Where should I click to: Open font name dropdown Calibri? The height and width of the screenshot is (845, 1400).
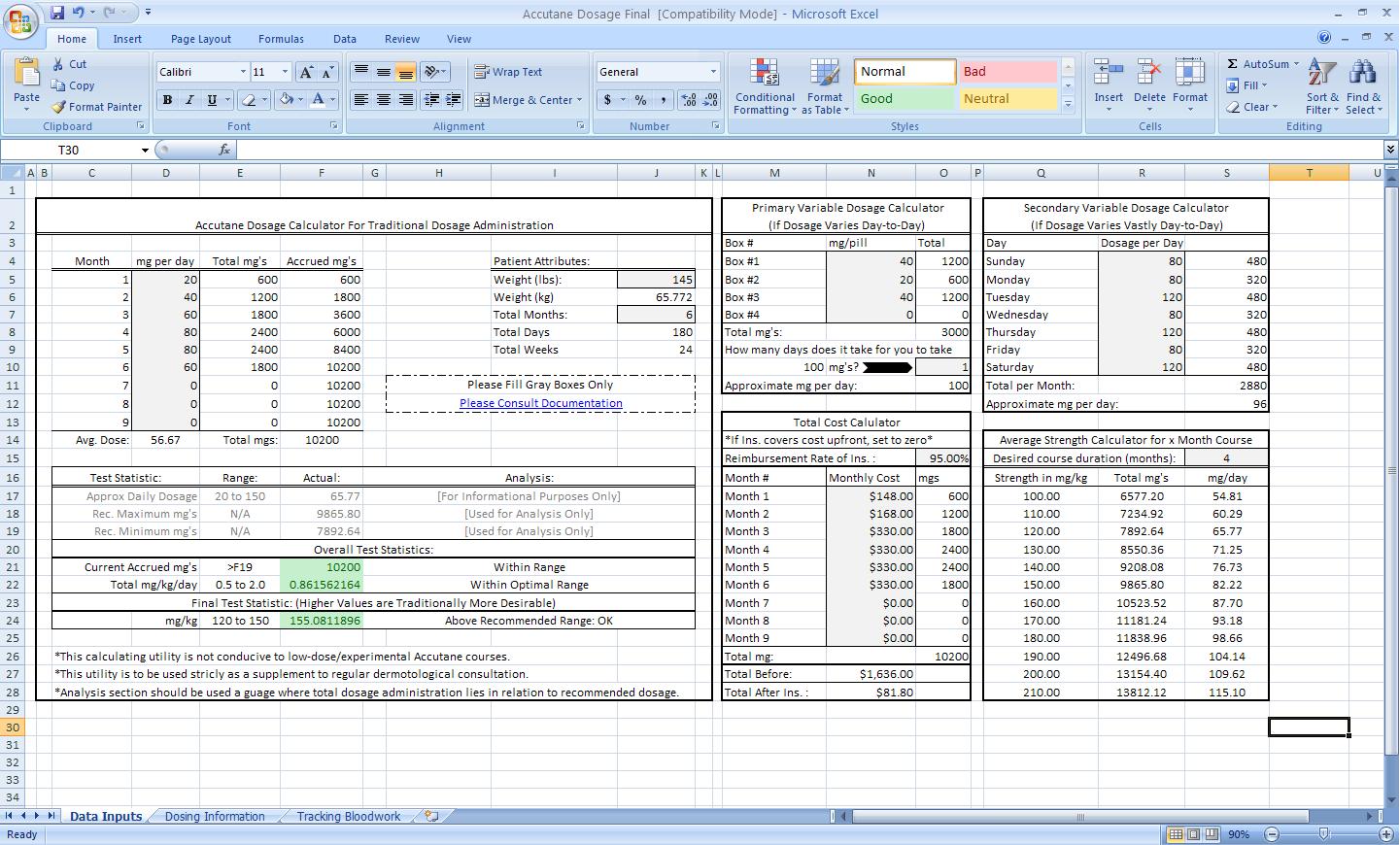[x=243, y=72]
